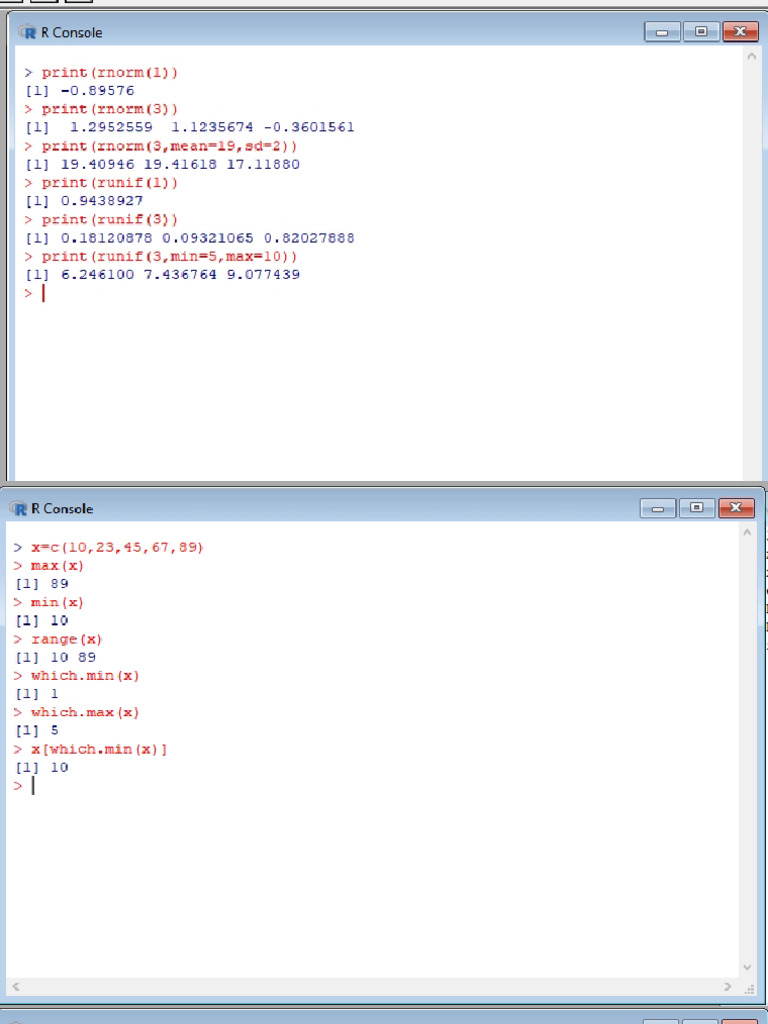
Task: Click the value 1.1235674
Action: [x=212, y=127]
